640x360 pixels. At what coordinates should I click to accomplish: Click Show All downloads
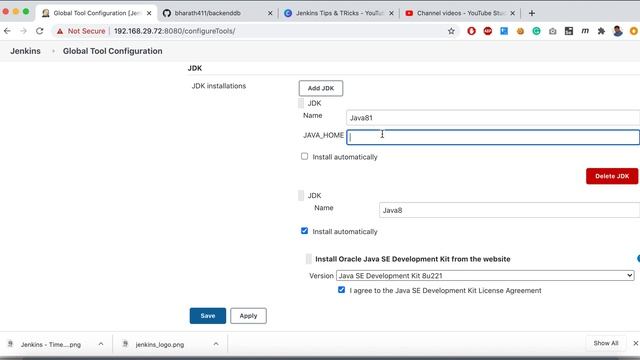(x=606, y=343)
